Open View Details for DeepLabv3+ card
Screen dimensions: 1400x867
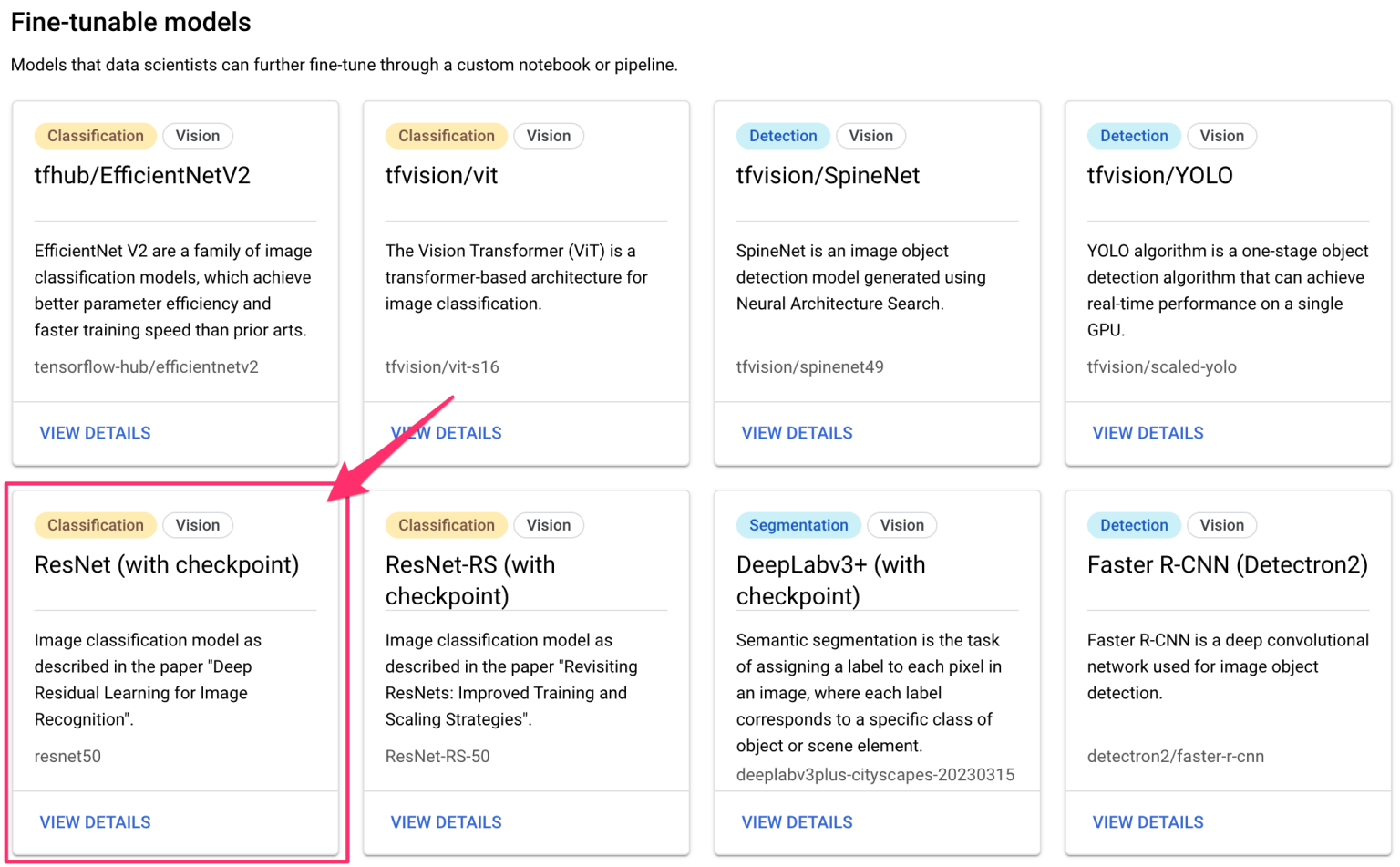(x=797, y=822)
